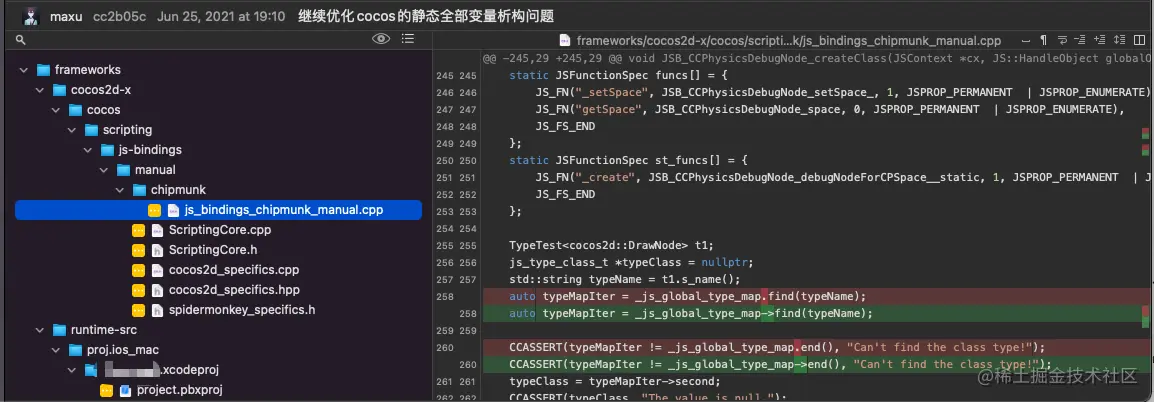The width and height of the screenshot is (1154, 402).
Task: Collapse the cocos2d-x folder
Action: [x=40, y=90]
